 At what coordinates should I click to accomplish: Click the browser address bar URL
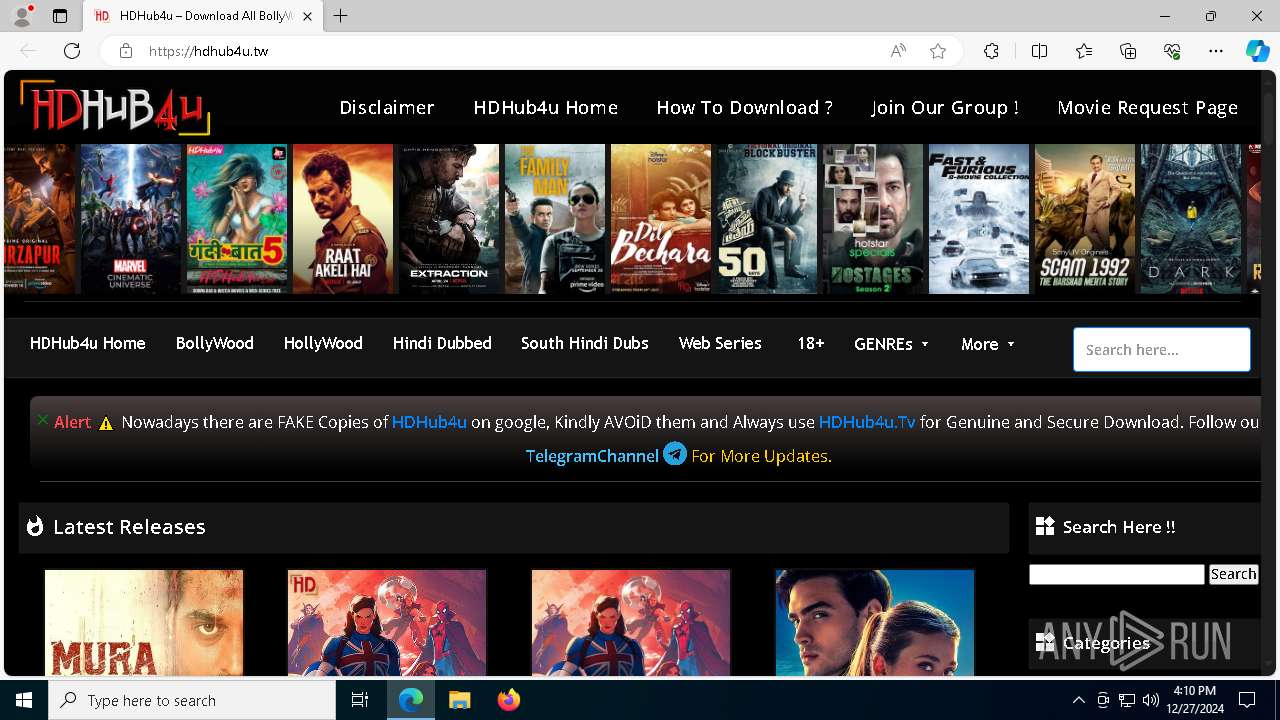click(x=209, y=51)
